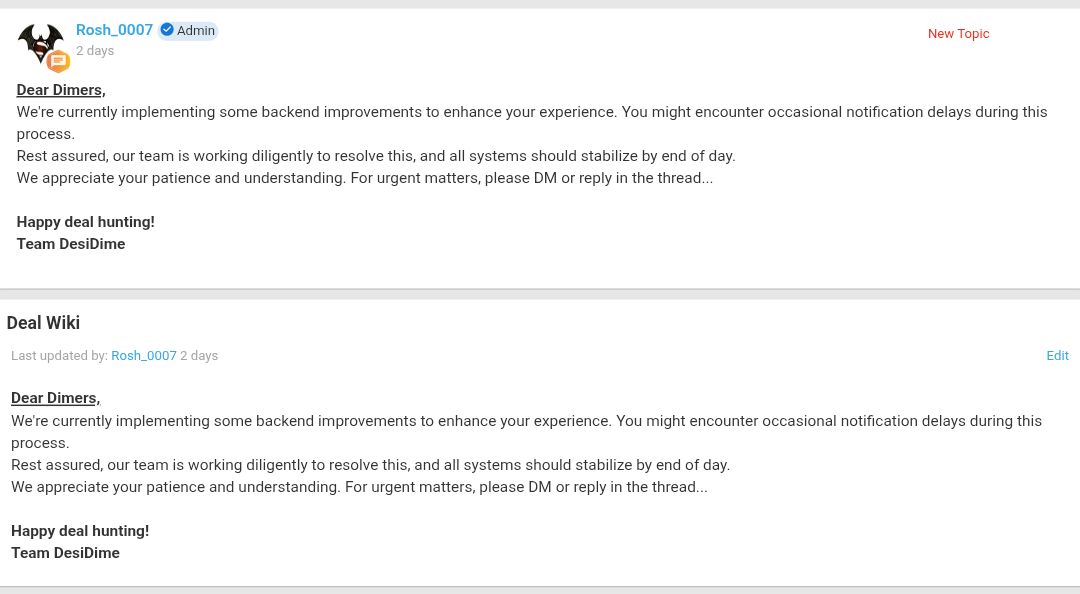Click the 2 days timestamp under username
Image resolution: width=1080 pixels, height=594 pixels.
click(95, 50)
